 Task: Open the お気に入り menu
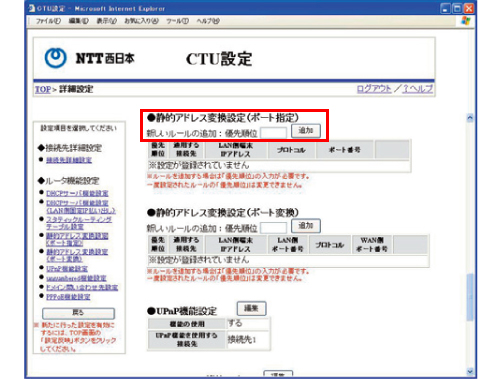point(141,21)
